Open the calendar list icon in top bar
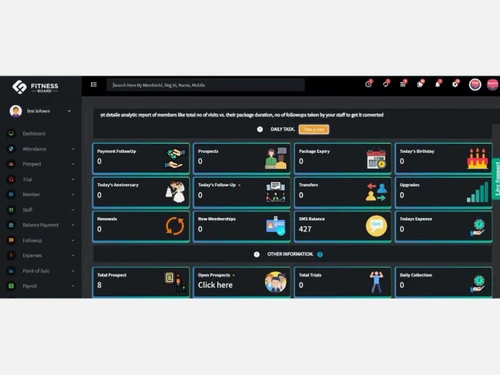This screenshot has width=500, height=375. (x=403, y=84)
